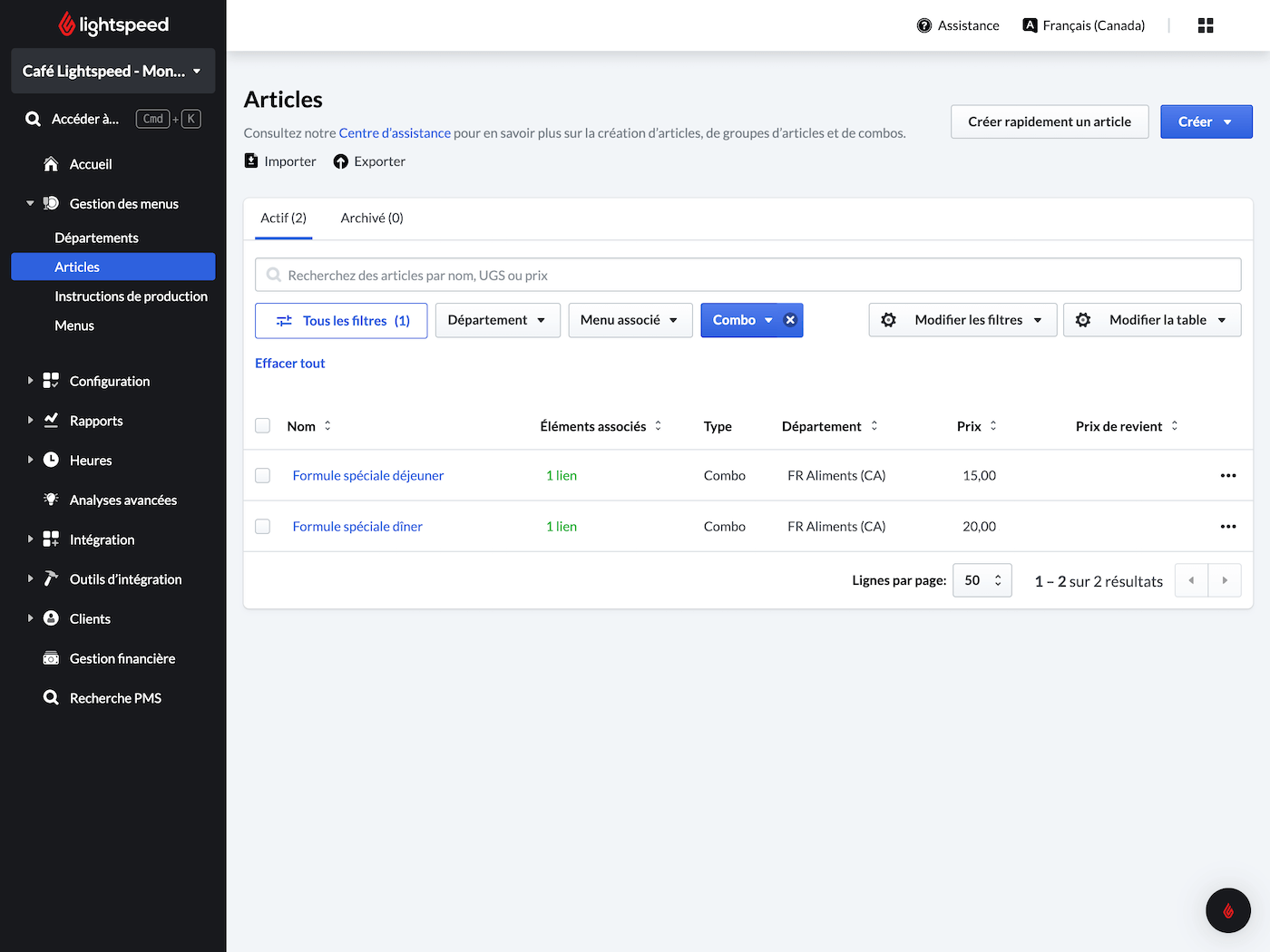Open the apps grid icon in the header
The image size is (1270, 952).
coord(1206,25)
